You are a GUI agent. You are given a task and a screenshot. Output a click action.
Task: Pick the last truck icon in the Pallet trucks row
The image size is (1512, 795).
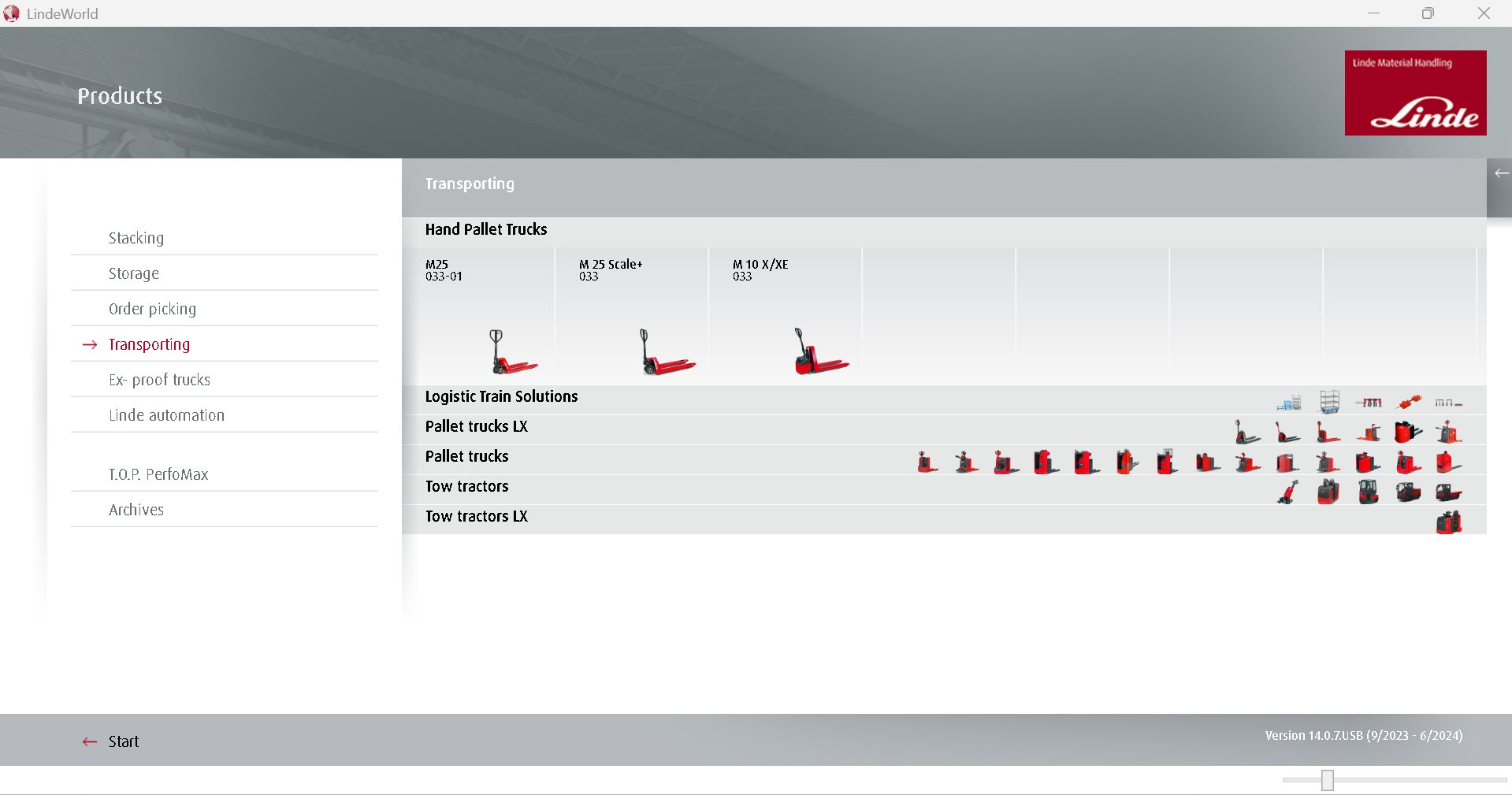tap(1448, 462)
